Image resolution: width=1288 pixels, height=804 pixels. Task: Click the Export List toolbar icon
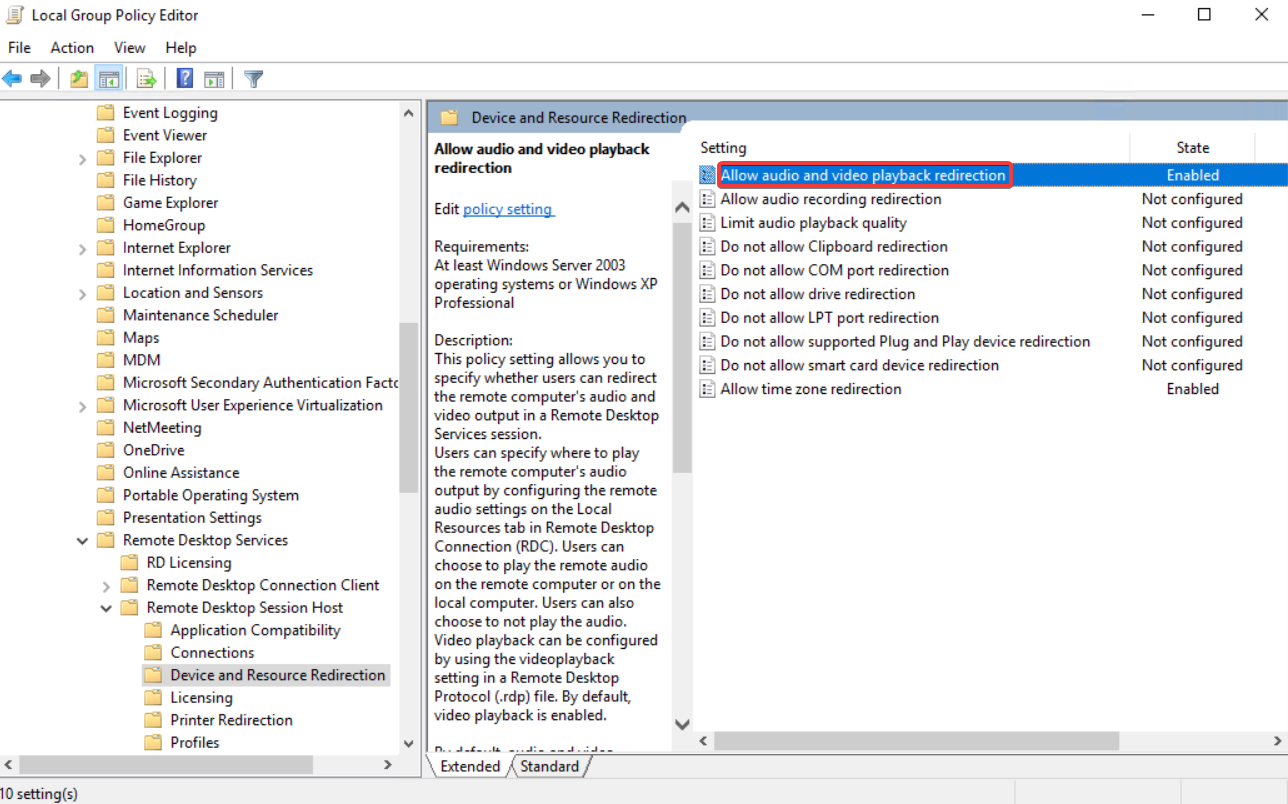click(x=144, y=78)
